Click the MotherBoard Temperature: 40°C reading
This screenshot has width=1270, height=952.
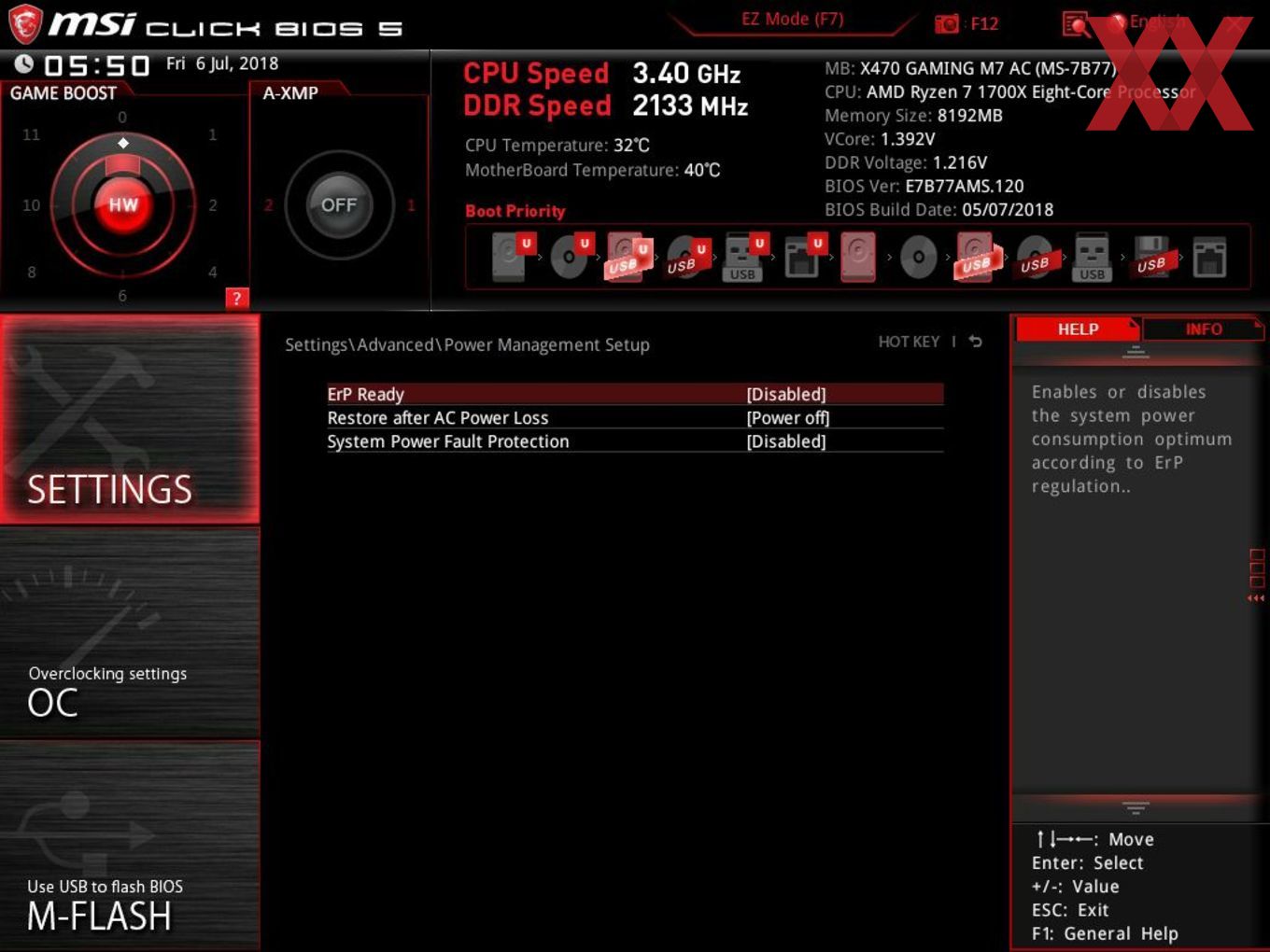click(593, 170)
